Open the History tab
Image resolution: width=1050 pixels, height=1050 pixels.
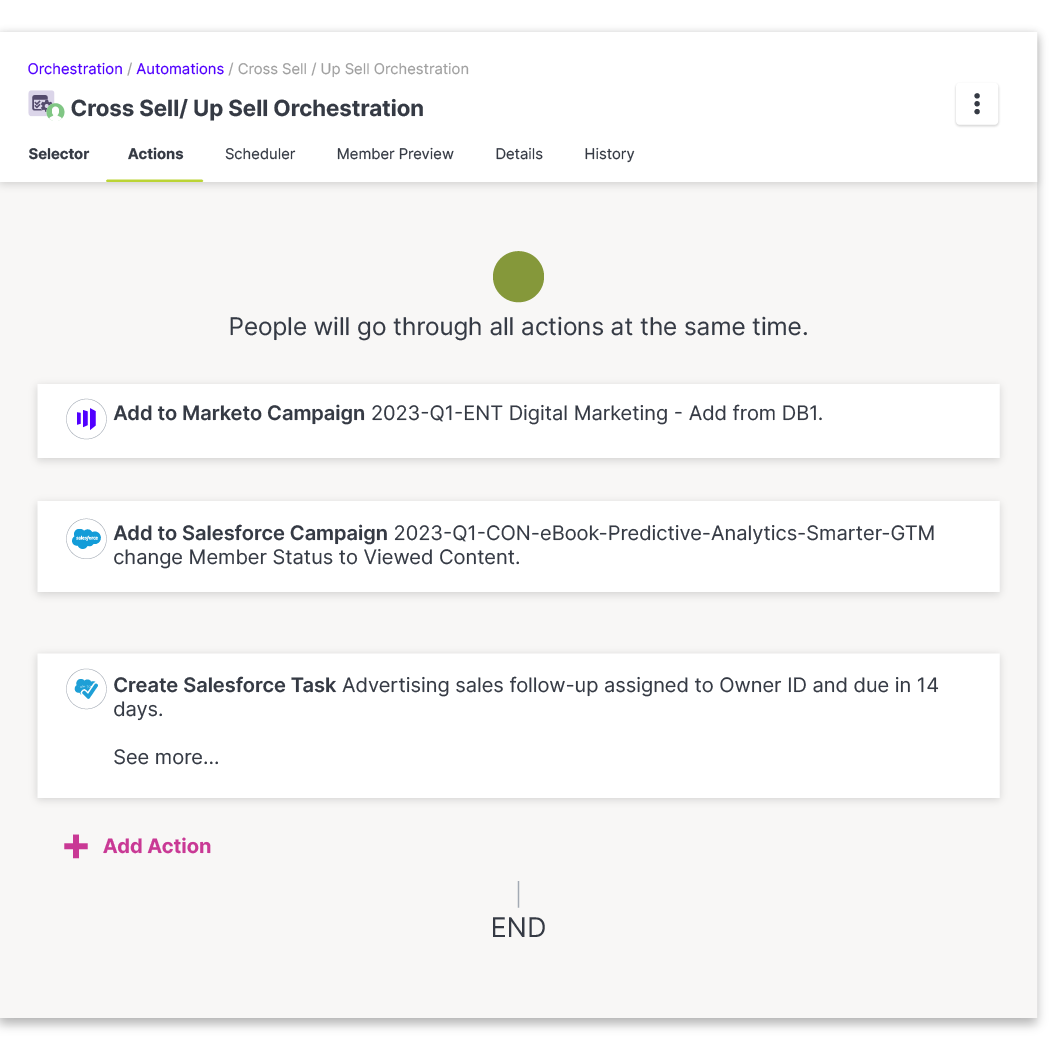coord(609,154)
